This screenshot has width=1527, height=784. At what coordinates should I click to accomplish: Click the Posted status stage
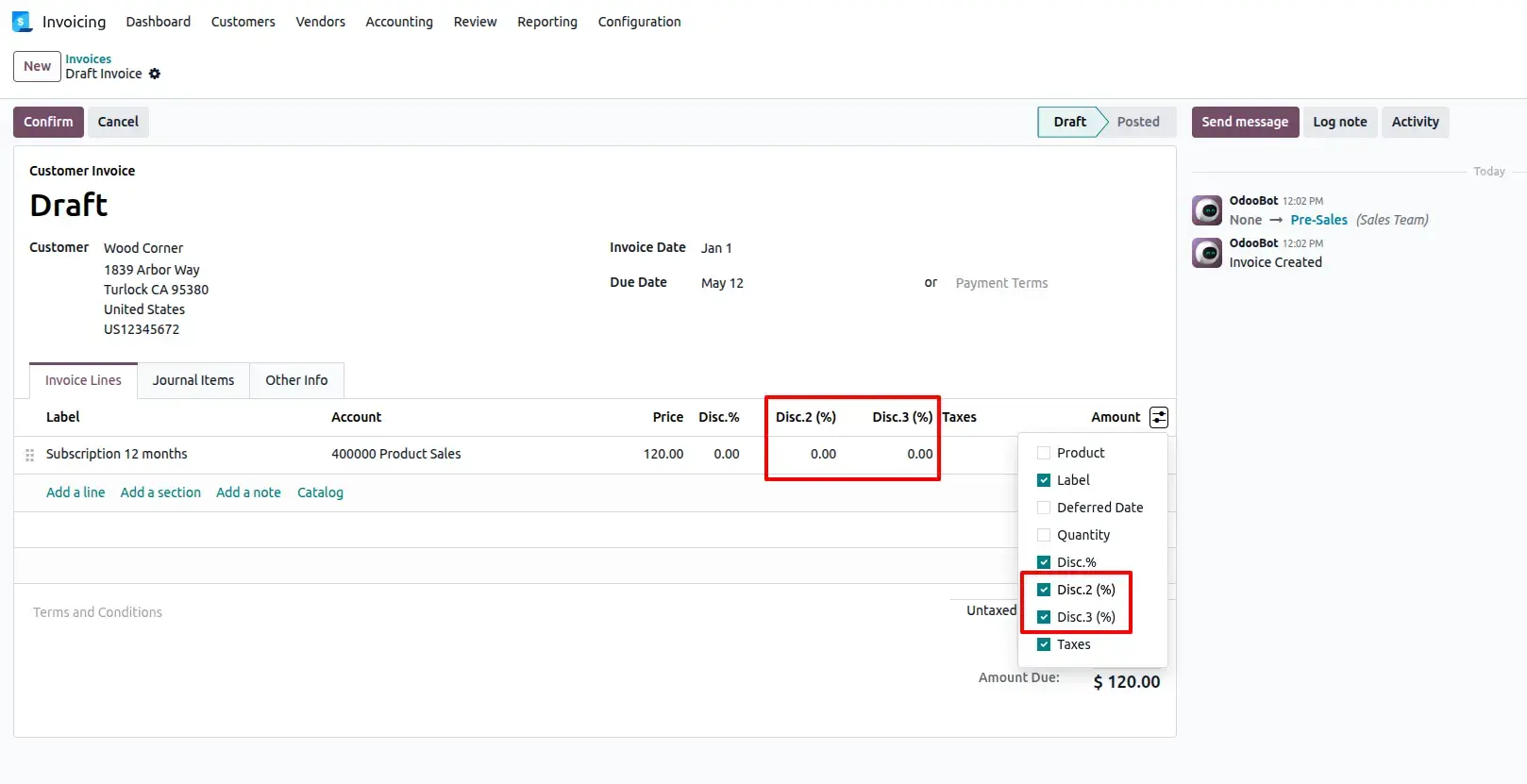coord(1138,122)
